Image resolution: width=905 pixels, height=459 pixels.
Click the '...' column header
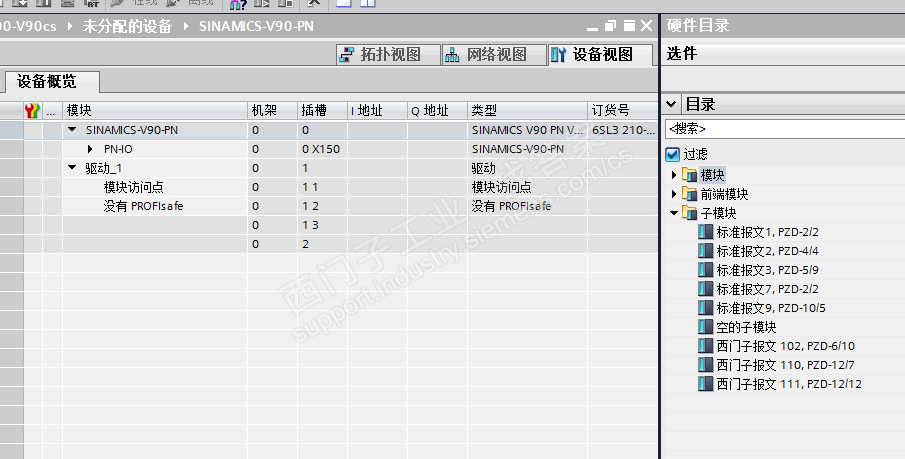[x=52, y=110]
